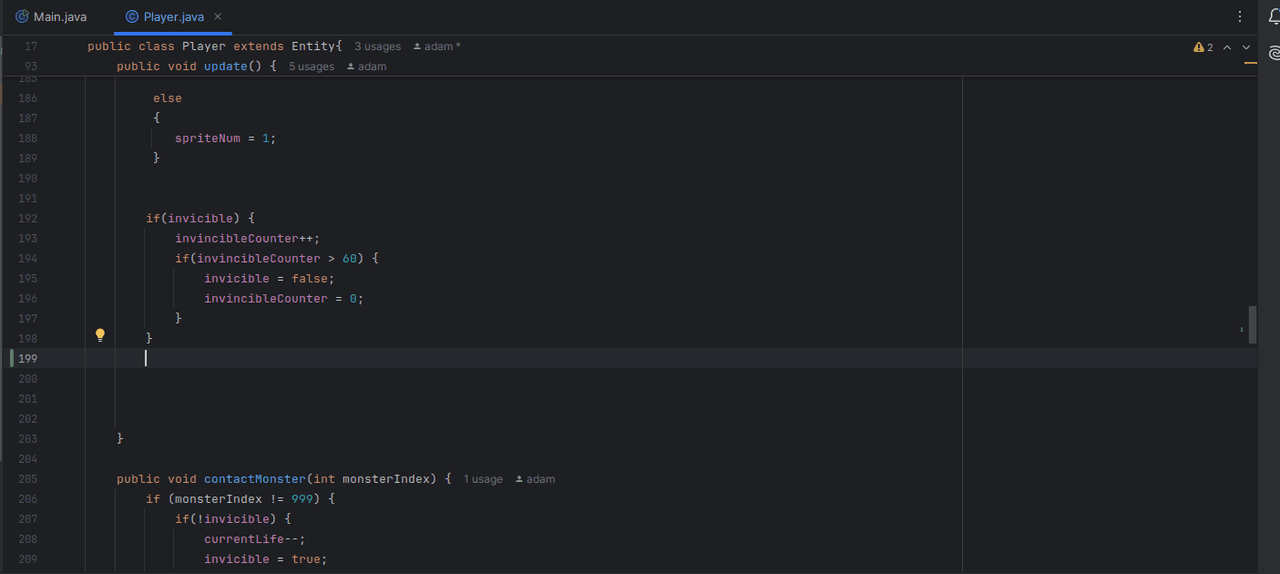Click the 1 usage hint for contactMonster

[x=482, y=479]
